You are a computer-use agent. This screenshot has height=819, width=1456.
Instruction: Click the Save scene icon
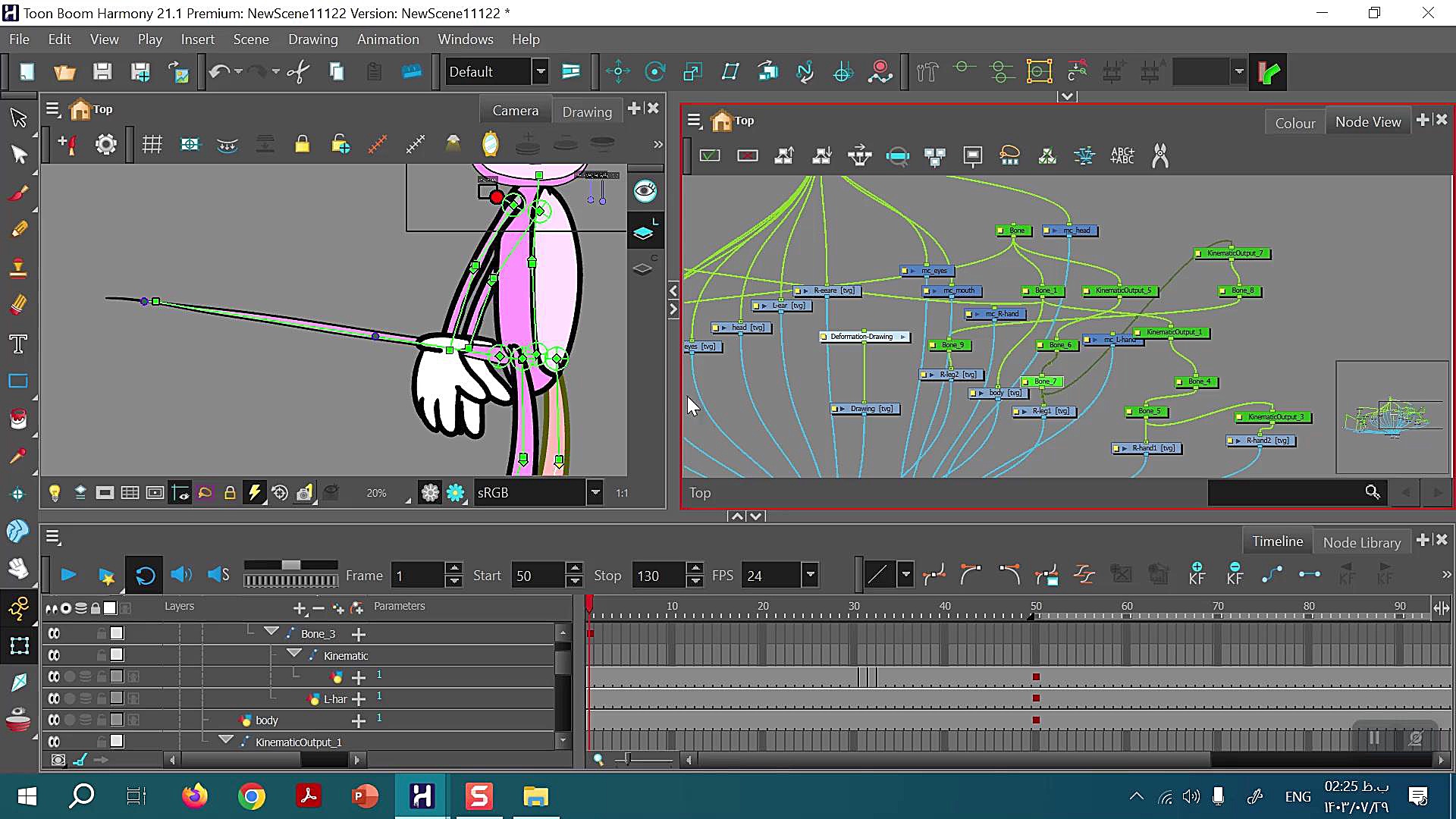point(102,72)
